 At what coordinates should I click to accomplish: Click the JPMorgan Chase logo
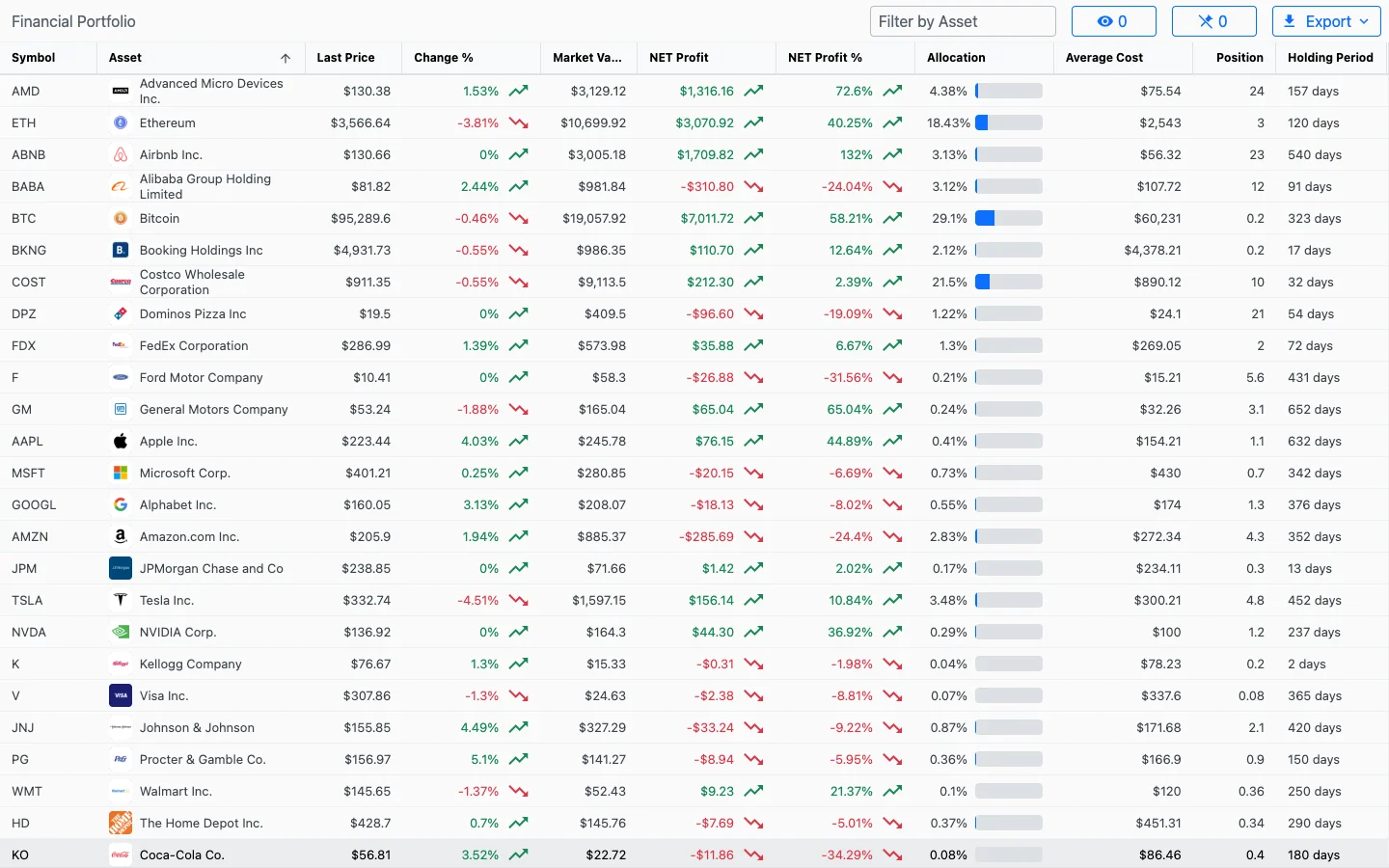click(x=121, y=568)
